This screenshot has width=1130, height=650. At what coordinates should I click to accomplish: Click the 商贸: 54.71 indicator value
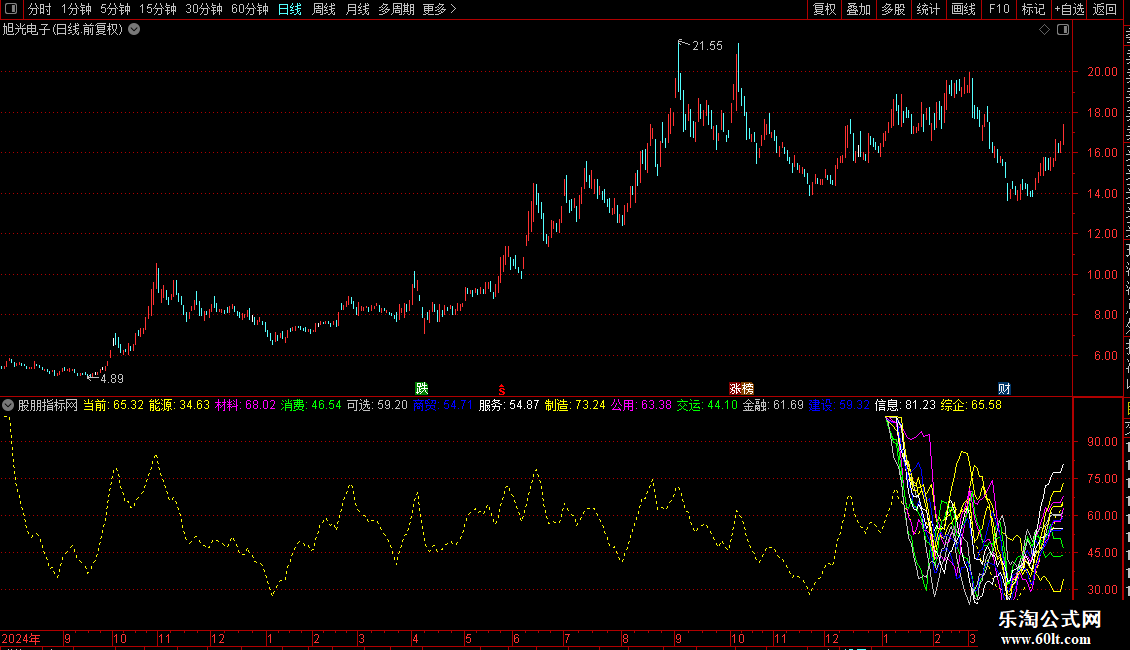pyautogui.click(x=443, y=405)
